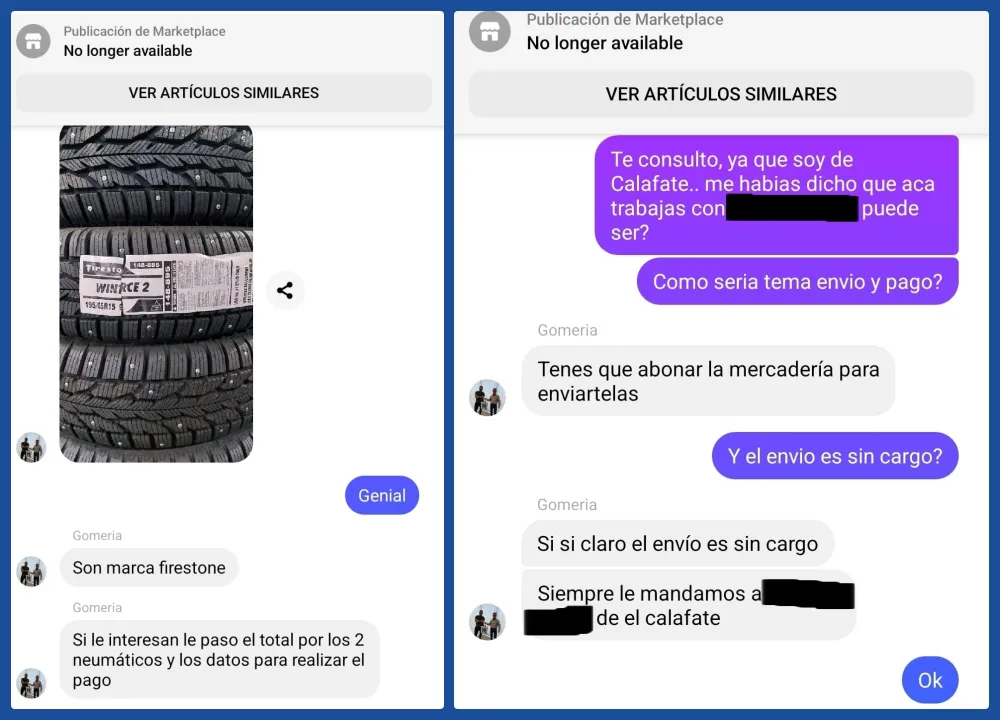Select the 'Ok' message bubble
Screen dimensions: 1000x720
pos(930,680)
